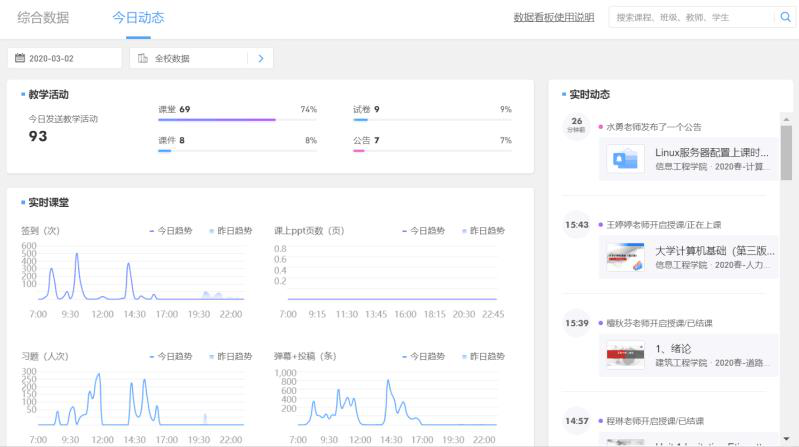Open the 2020-03-02 date picker
This screenshot has height=447, width=799.
(65, 58)
